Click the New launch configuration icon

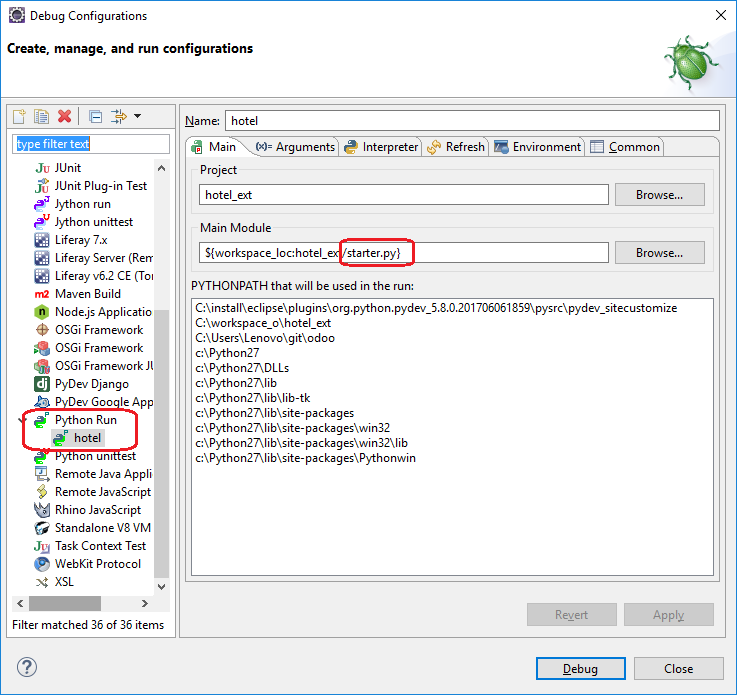click(x=20, y=117)
